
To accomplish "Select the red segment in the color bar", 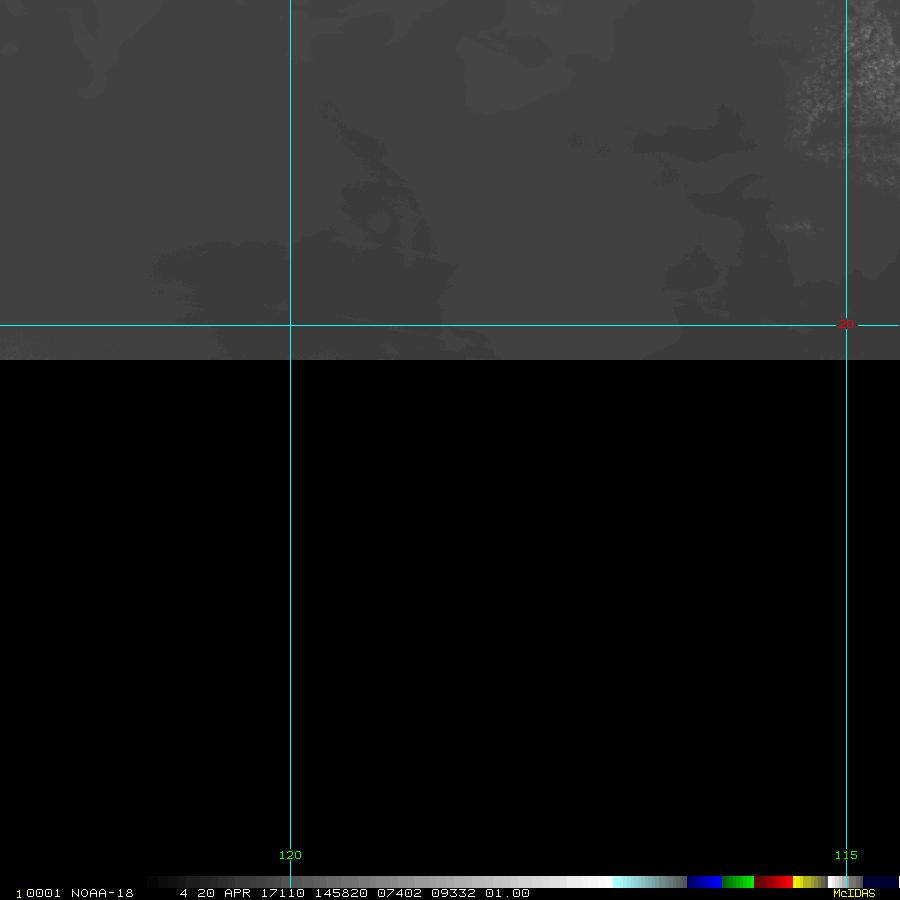I will pos(773,882).
